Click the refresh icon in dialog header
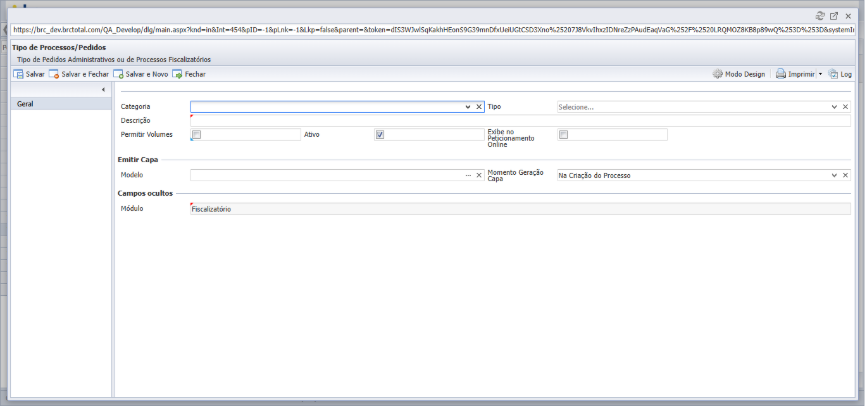The image size is (865, 406). point(820,16)
